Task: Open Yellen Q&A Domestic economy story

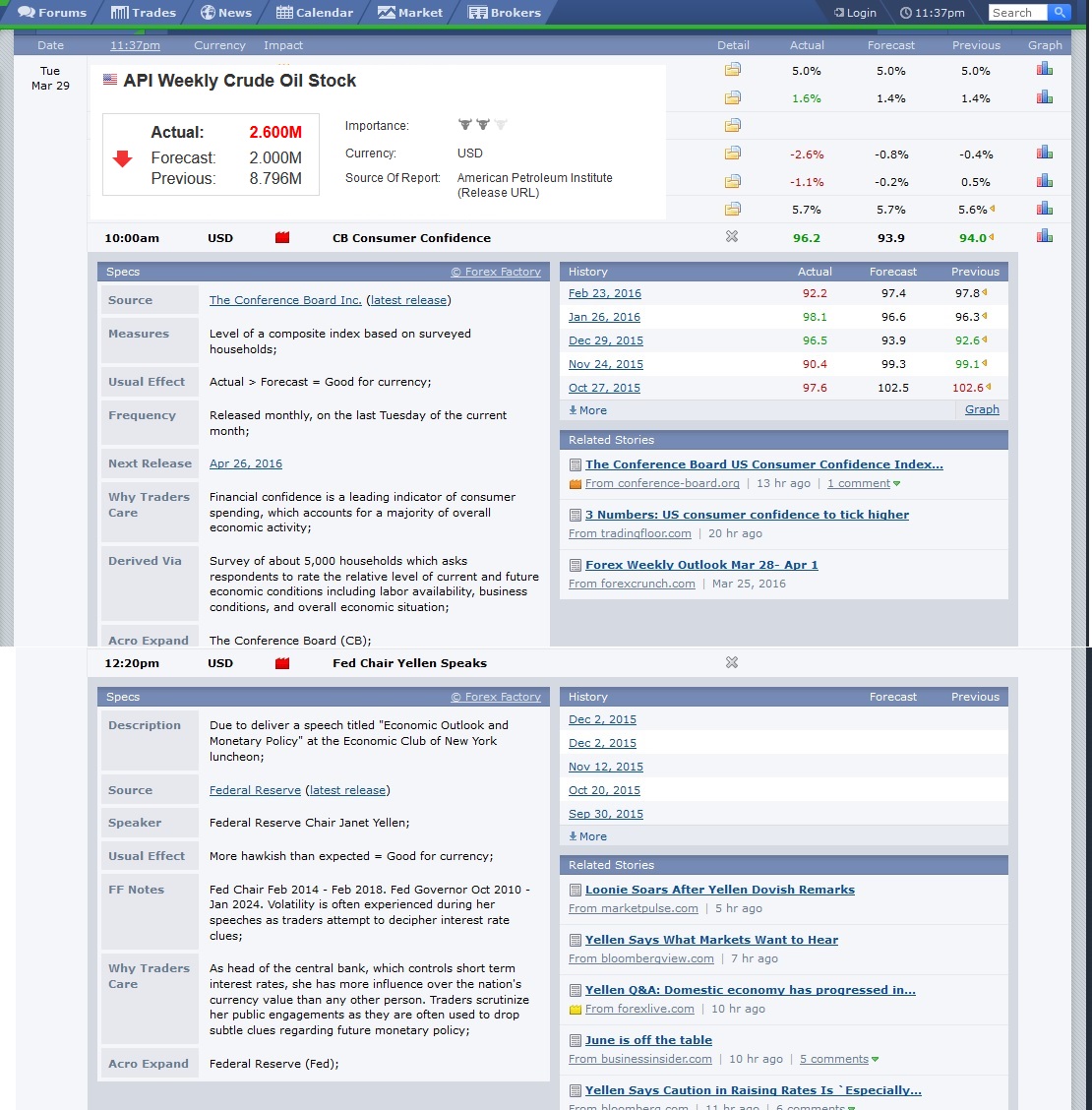Action: 751,990
